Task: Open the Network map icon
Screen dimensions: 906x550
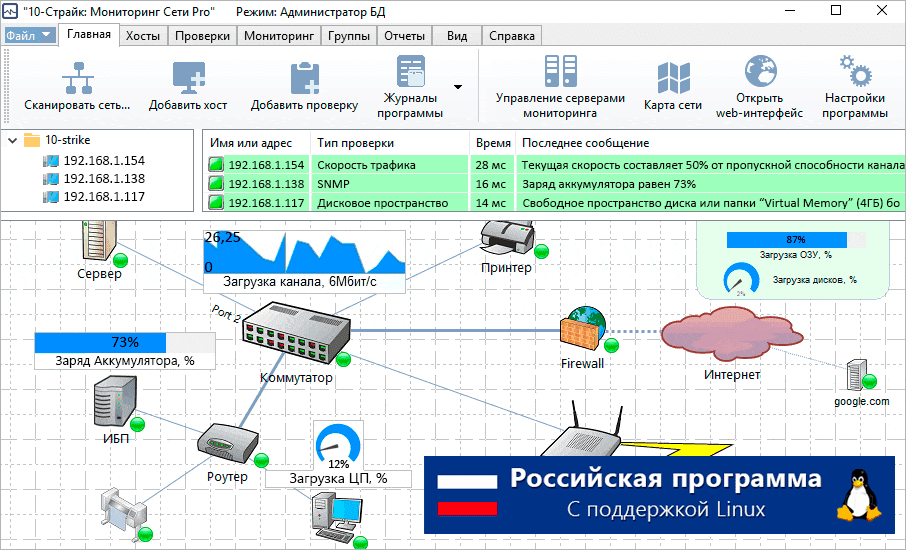Action: point(672,77)
